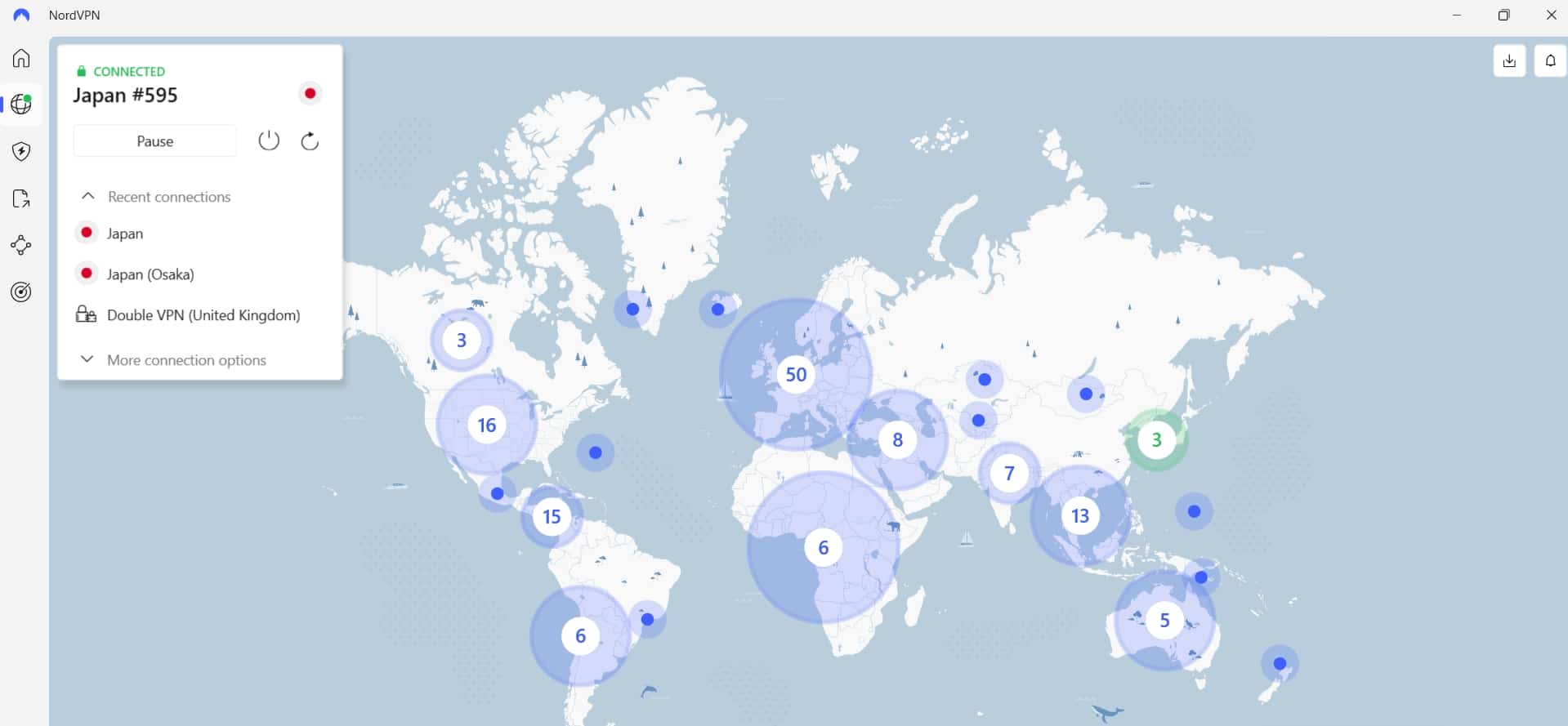Select the Mexico server dot

pyautogui.click(x=497, y=493)
